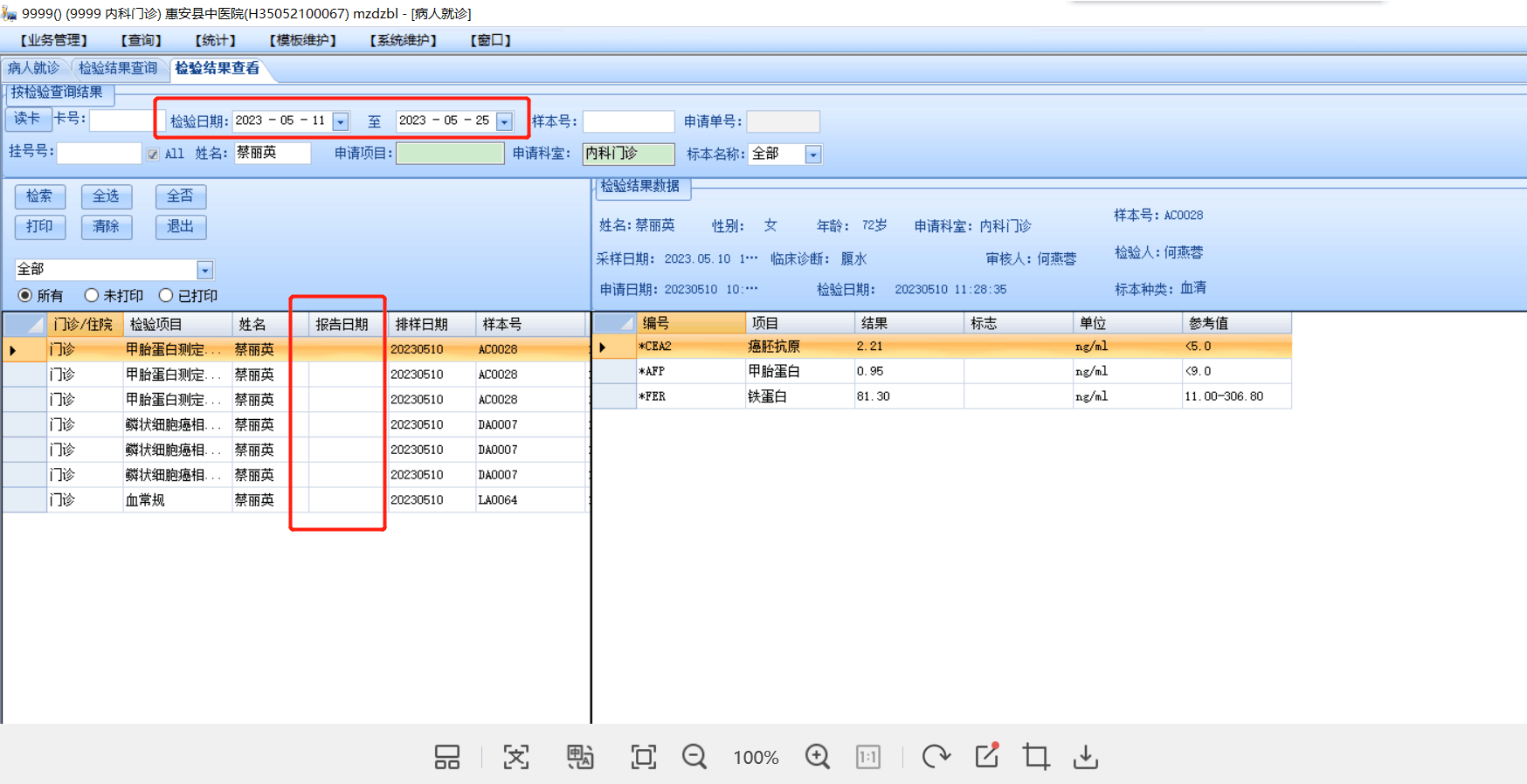
Task: Click the scan text recognition icon
Action: click(x=516, y=757)
